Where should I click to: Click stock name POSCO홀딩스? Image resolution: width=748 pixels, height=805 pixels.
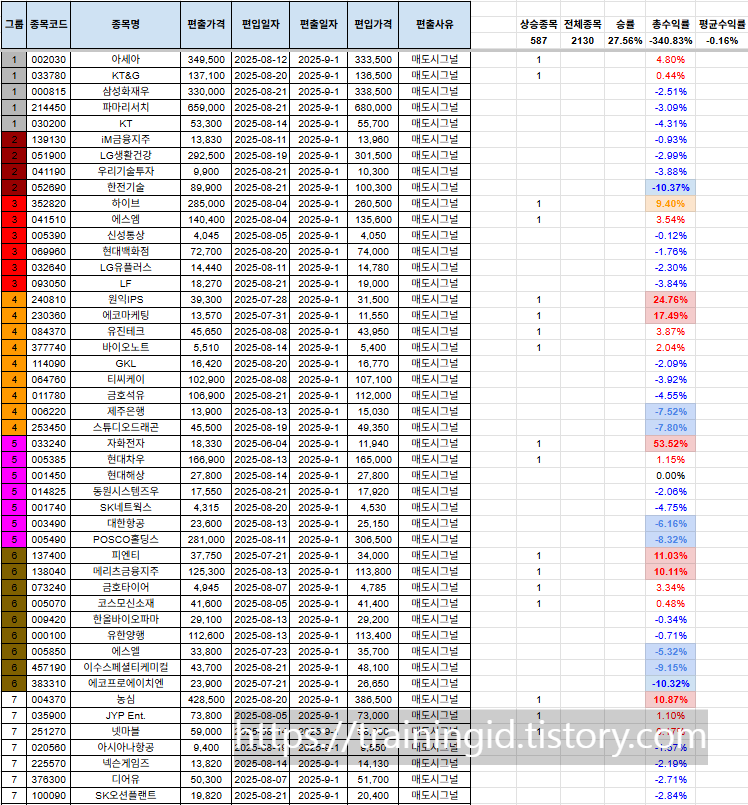pyautogui.click(x=125, y=540)
